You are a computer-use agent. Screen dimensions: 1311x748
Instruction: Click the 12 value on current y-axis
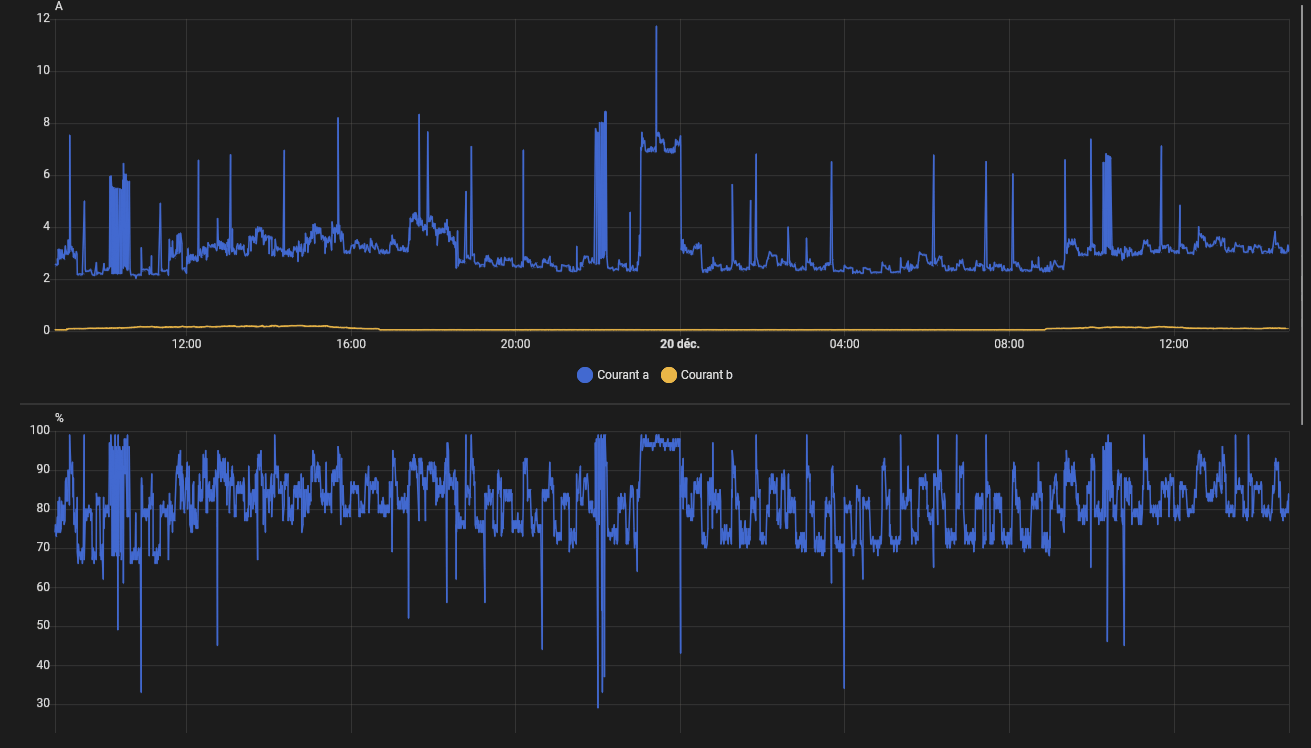click(x=43, y=18)
